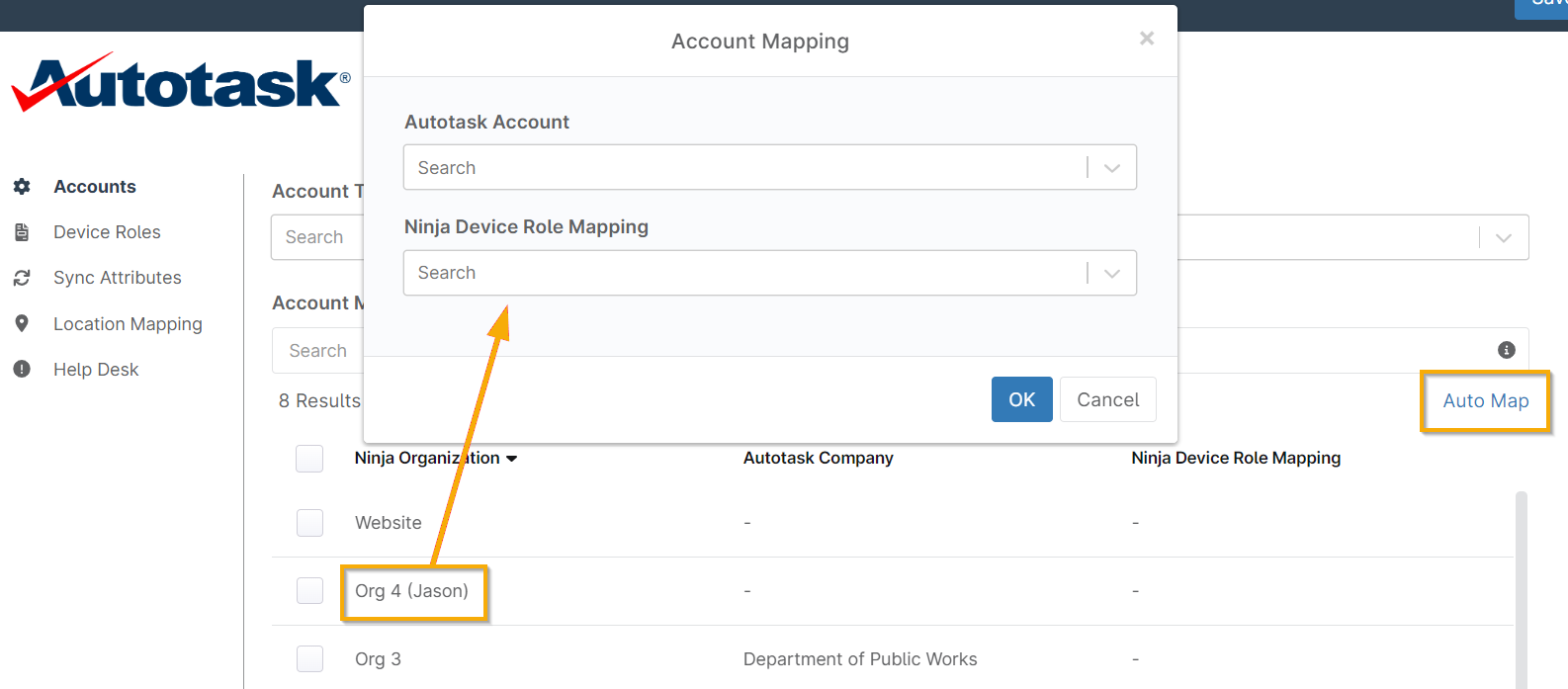The image size is (1568, 689).
Task: Toggle the select-all checkbox in table header
Action: point(309,459)
